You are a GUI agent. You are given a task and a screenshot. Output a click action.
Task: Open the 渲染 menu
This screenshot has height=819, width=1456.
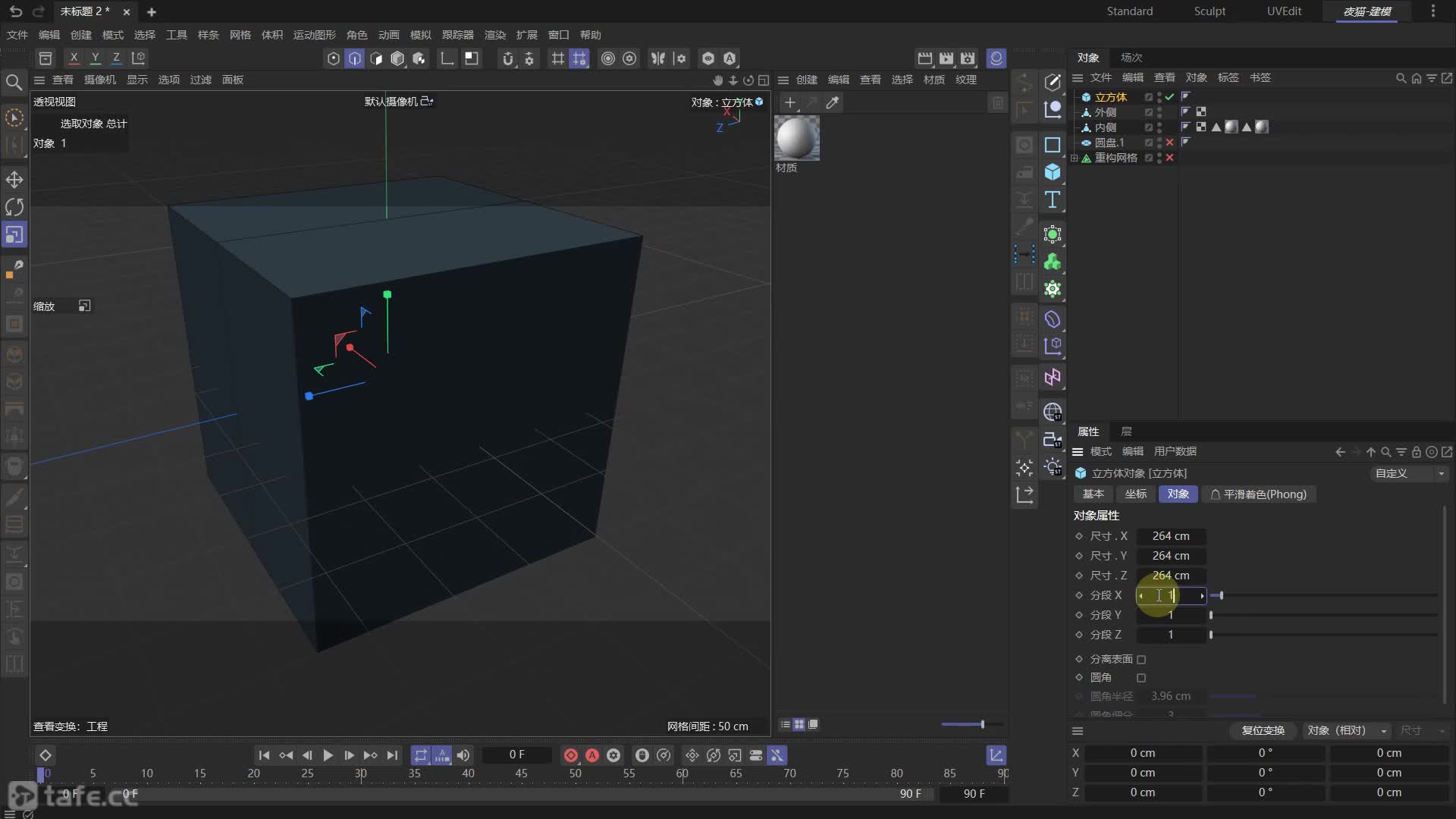[x=495, y=35]
